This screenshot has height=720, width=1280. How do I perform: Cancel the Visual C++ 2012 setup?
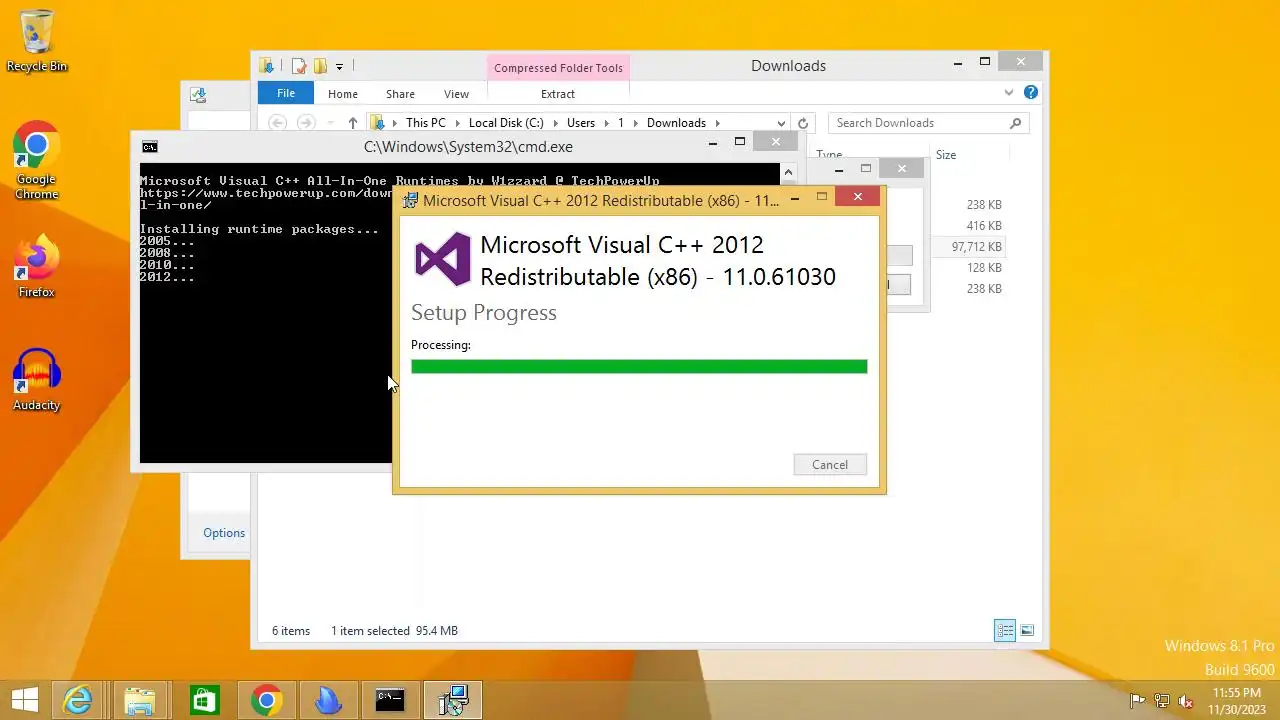coord(830,465)
